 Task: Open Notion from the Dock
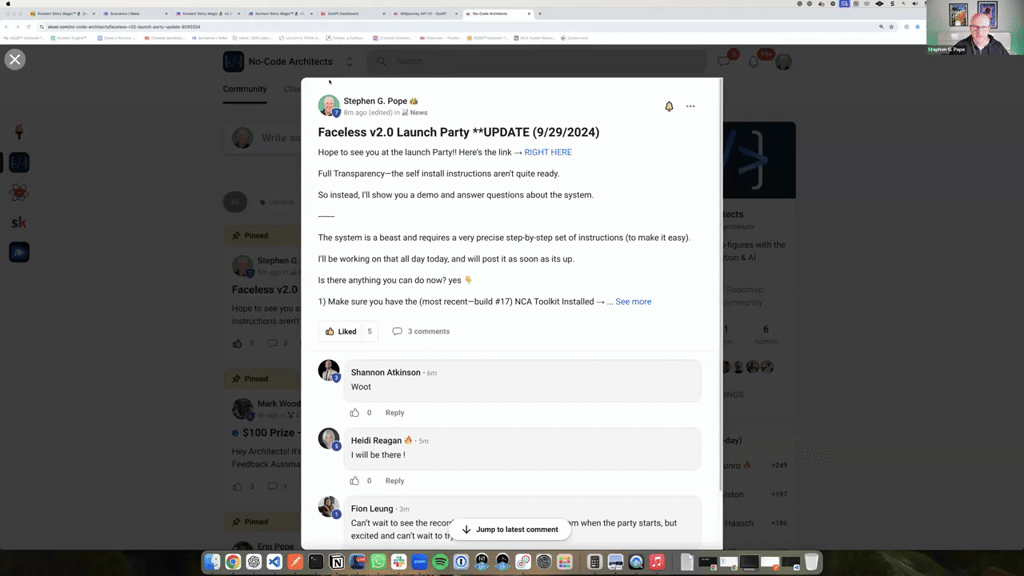click(x=337, y=562)
